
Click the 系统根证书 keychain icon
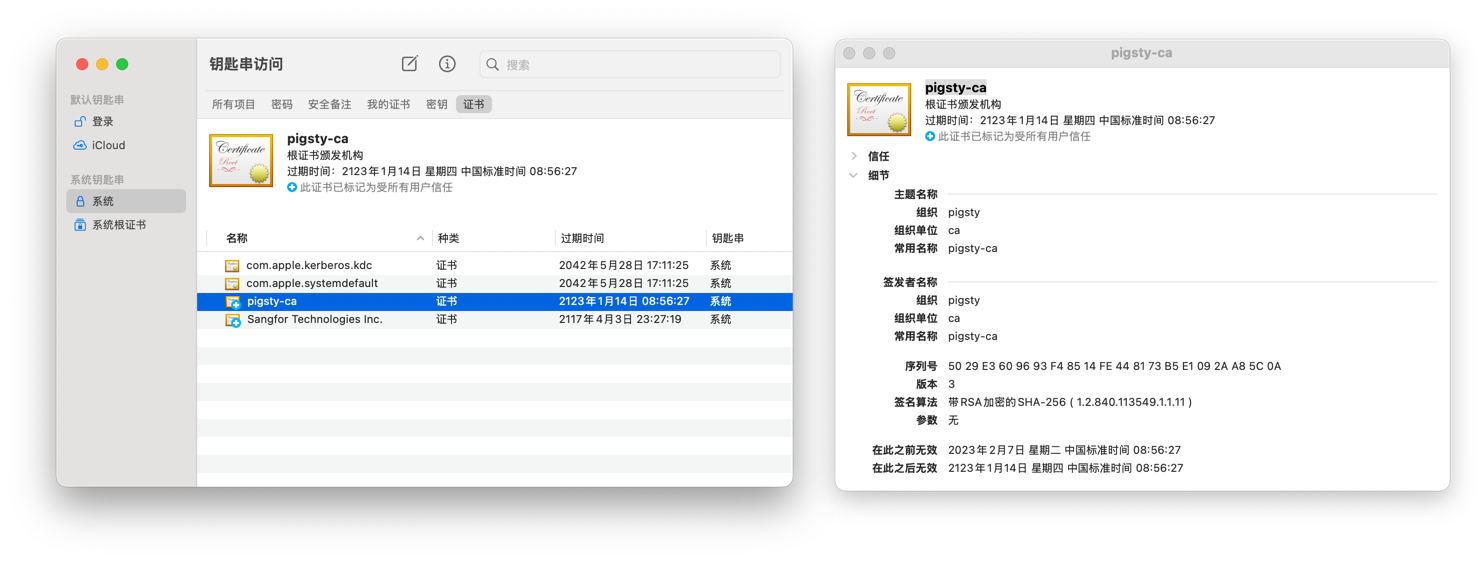80,226
